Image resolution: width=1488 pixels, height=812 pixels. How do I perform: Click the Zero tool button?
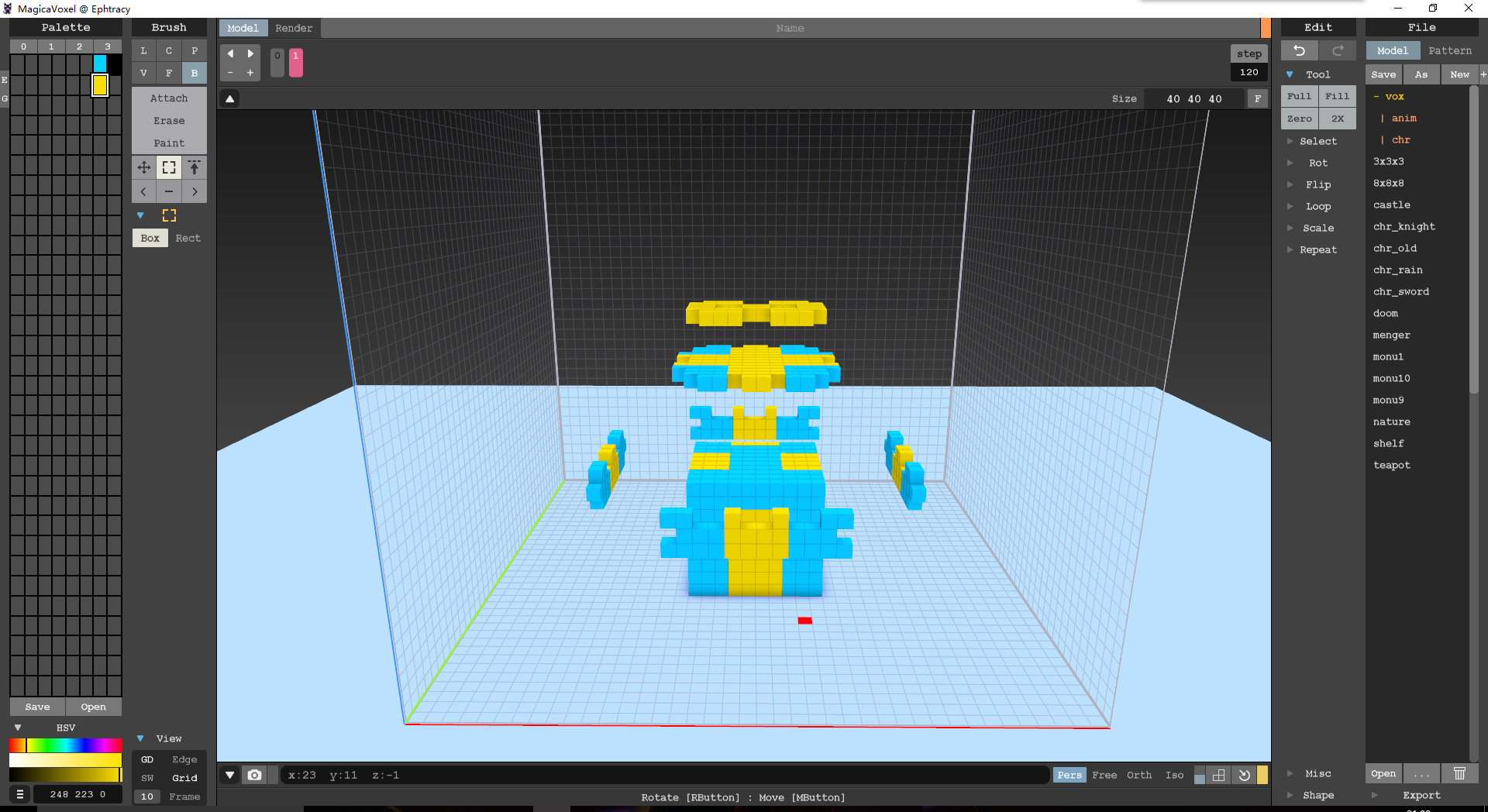click(1300, 119)
